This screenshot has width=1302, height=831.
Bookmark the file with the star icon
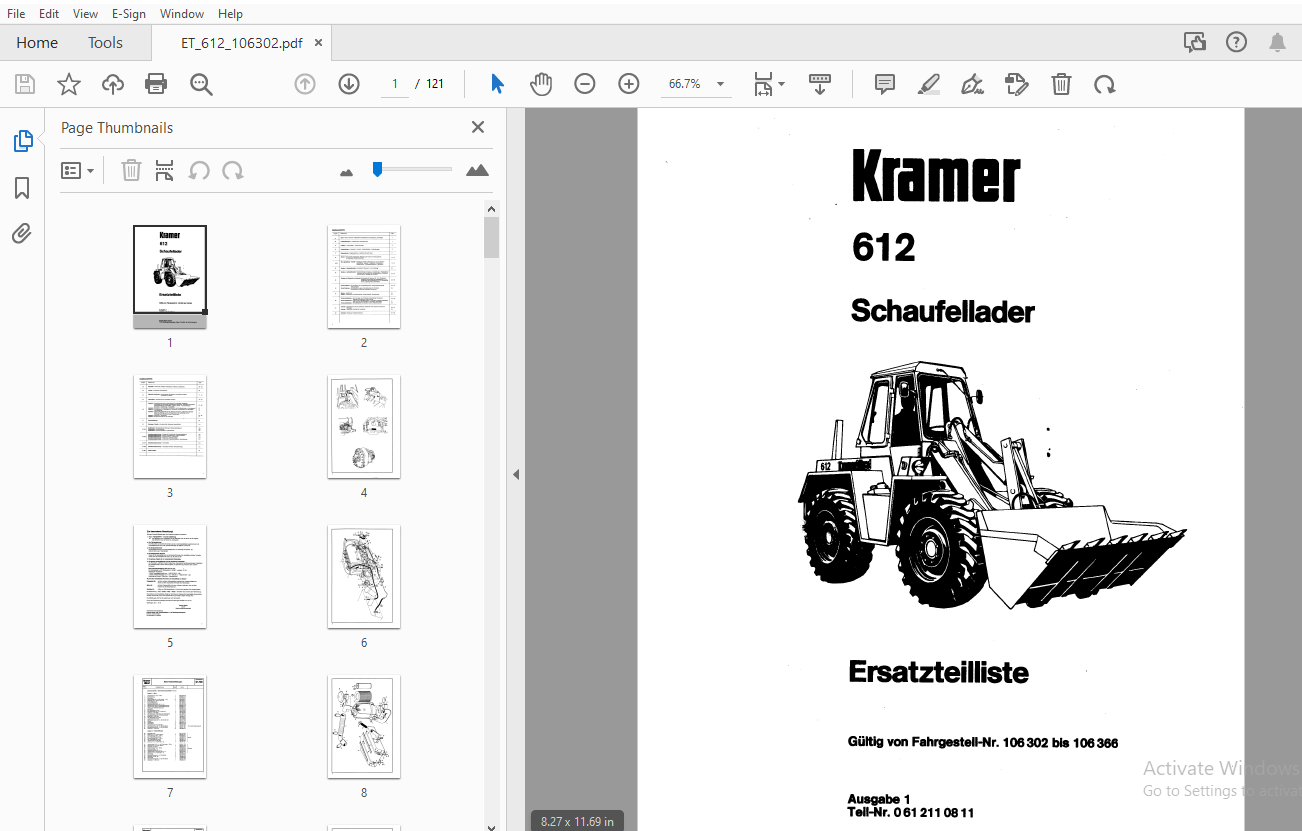(x=68, y=84)
